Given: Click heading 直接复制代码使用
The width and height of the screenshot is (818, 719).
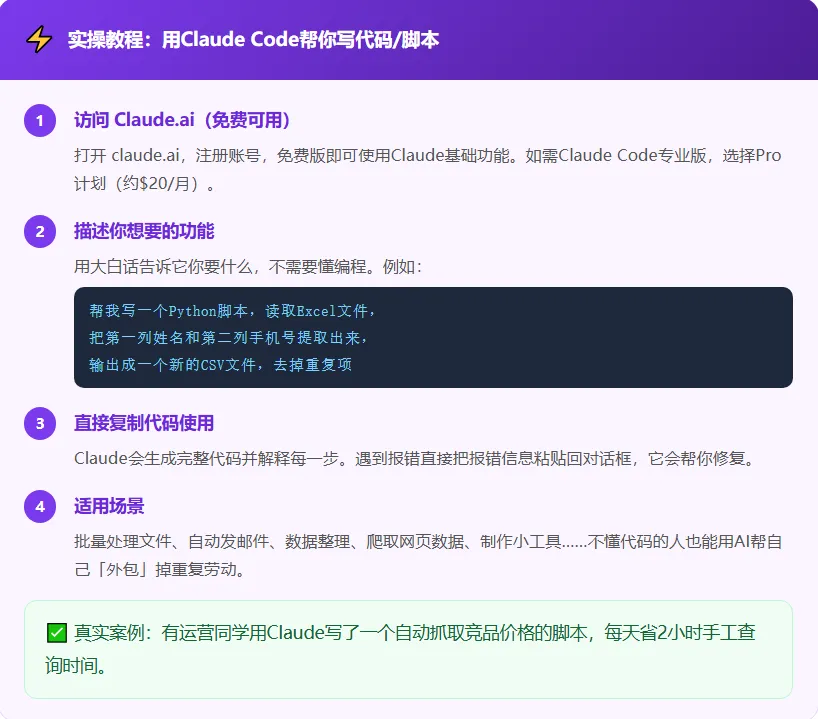Looking at the screenshot, I should tap(144, 423).
